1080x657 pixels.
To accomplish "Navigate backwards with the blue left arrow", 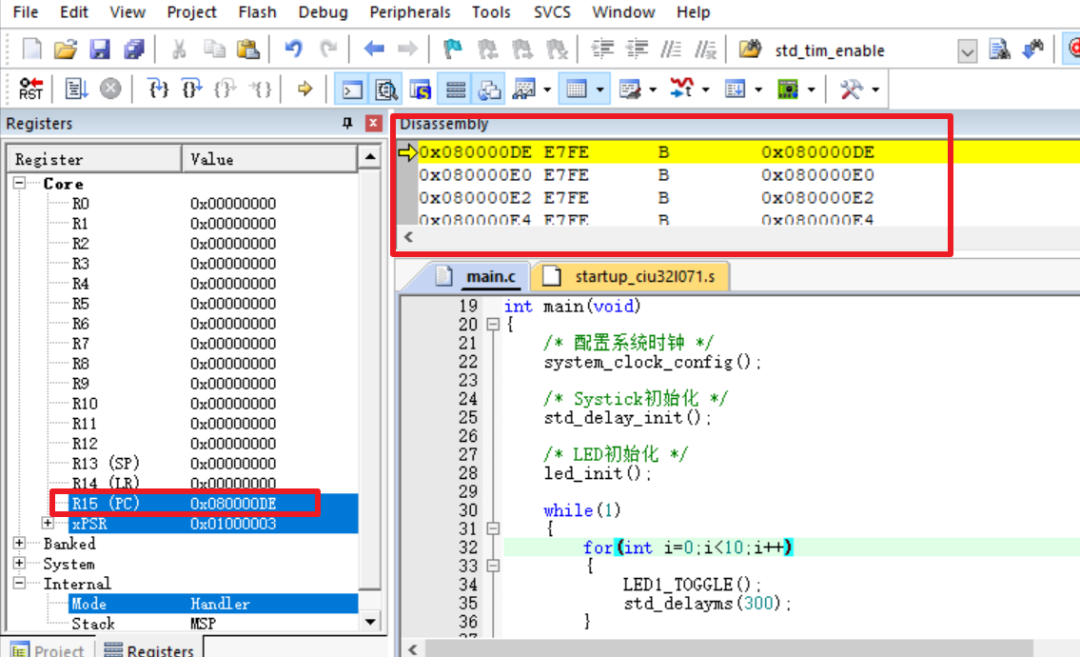I will [374, 49].
